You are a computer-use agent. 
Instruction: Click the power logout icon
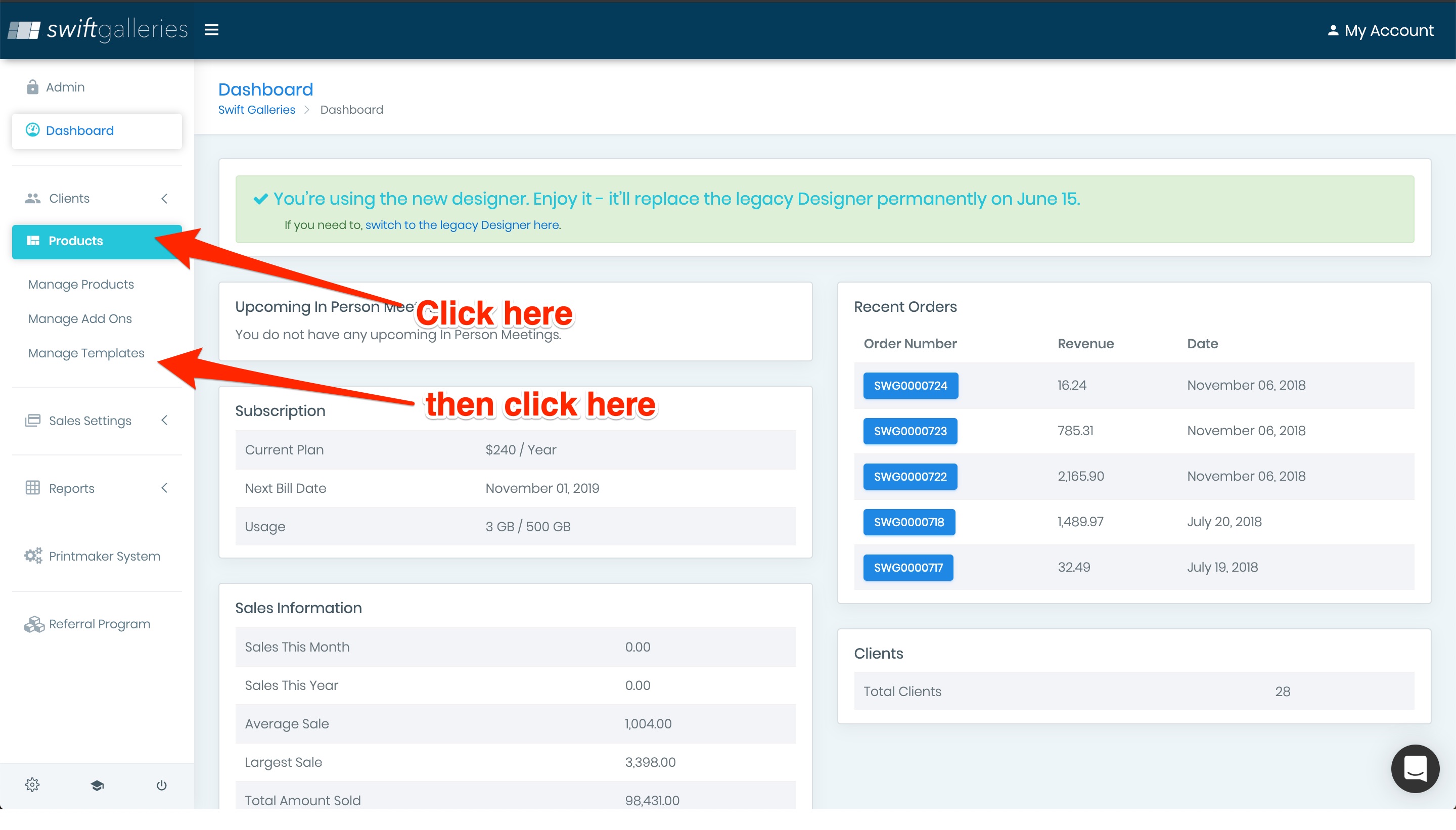[x=161, y=786]
